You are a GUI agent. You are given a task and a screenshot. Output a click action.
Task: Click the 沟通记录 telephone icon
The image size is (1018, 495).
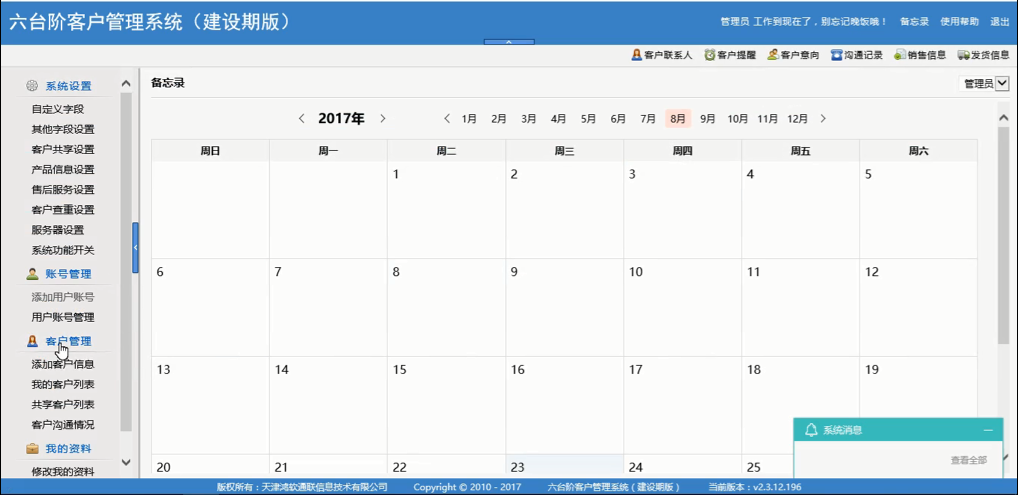pyautogui.click(x=837, y=55)
